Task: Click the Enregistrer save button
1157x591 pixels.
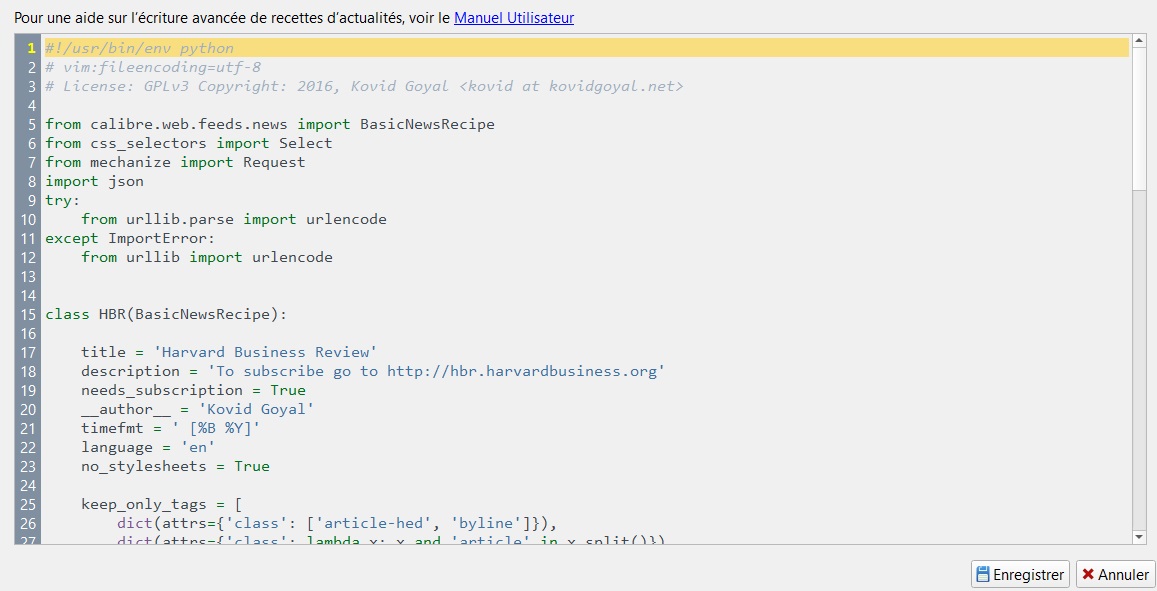Action: (1020, 574)
